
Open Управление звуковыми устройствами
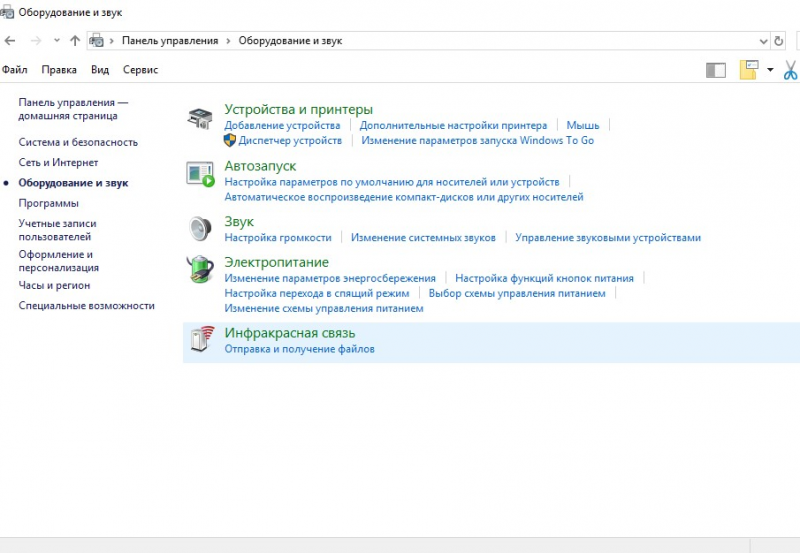coord(608,237)
